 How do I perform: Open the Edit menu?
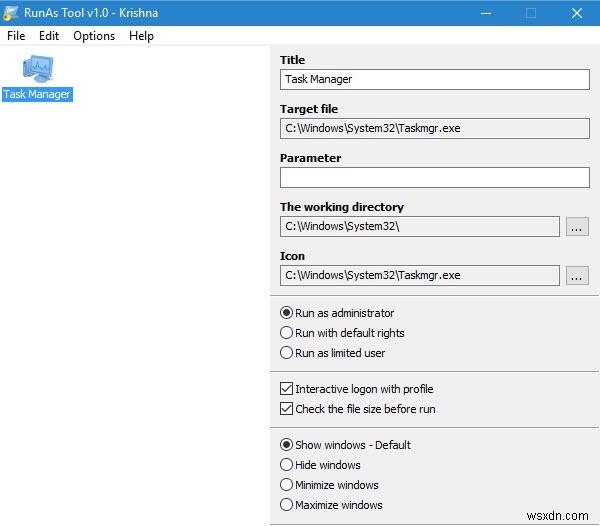(49, 36)
